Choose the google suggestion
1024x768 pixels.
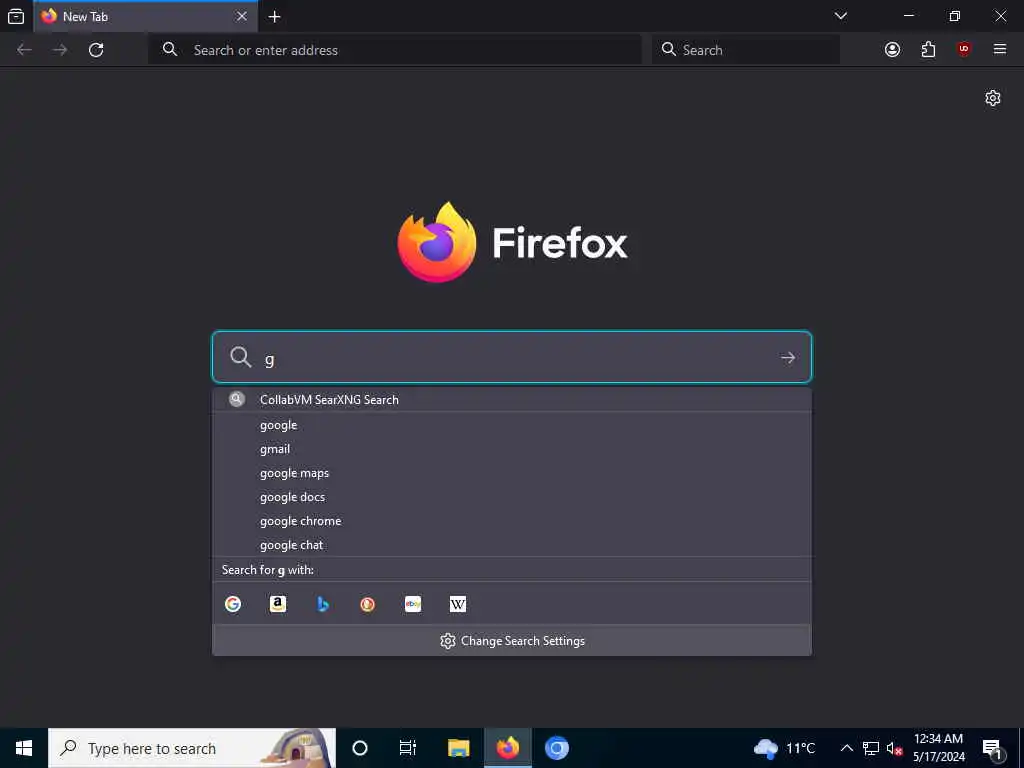coord(512,425)
